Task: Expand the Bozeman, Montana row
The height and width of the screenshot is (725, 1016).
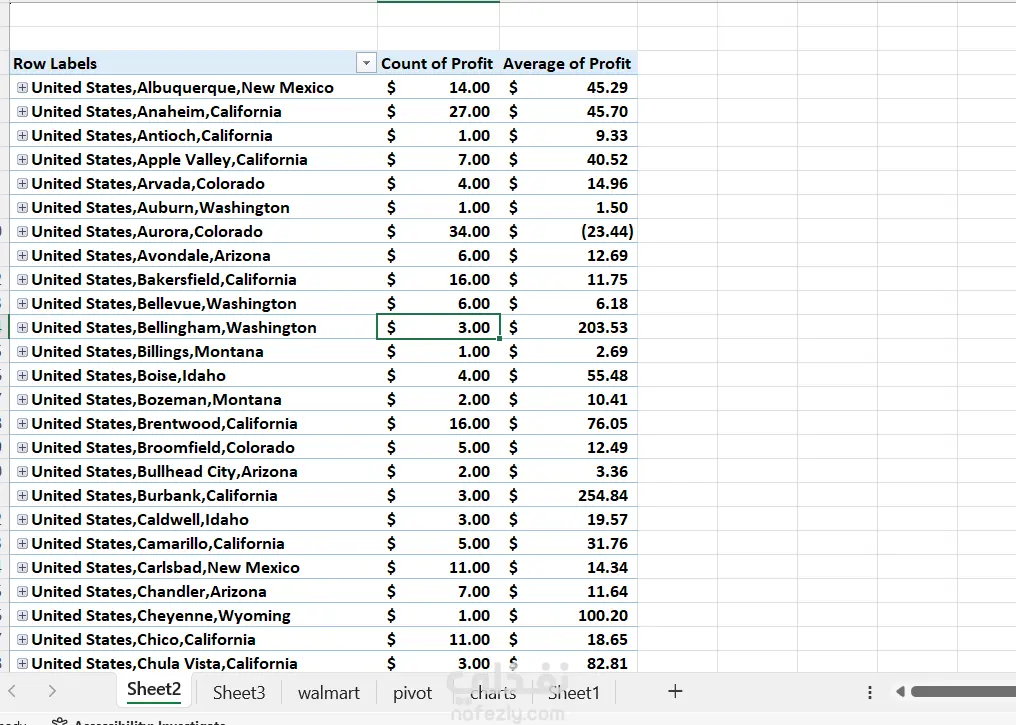Action: click(22, 399)
